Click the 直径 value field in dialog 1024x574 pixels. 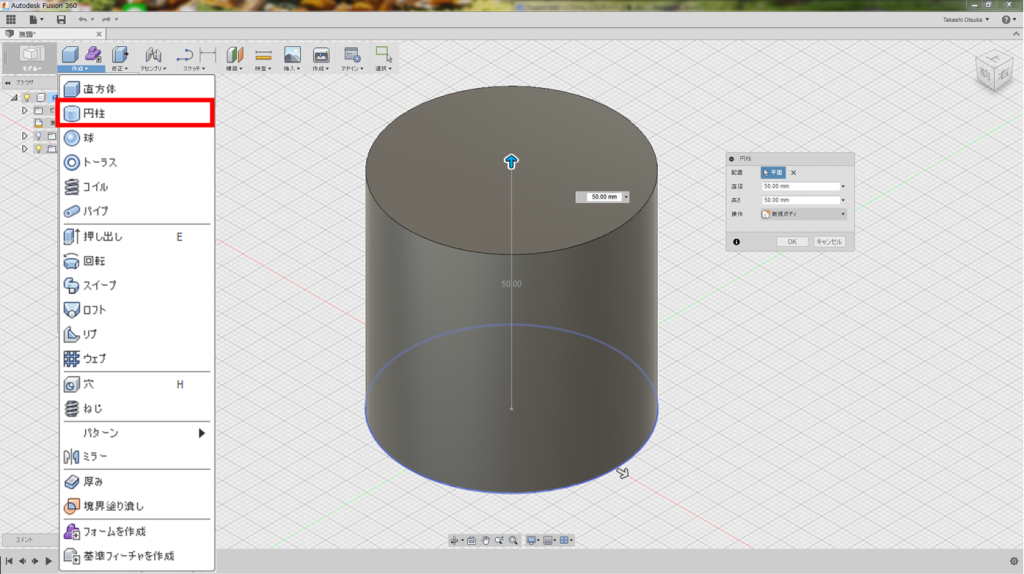pyautogui.click(x=800, y=186)
